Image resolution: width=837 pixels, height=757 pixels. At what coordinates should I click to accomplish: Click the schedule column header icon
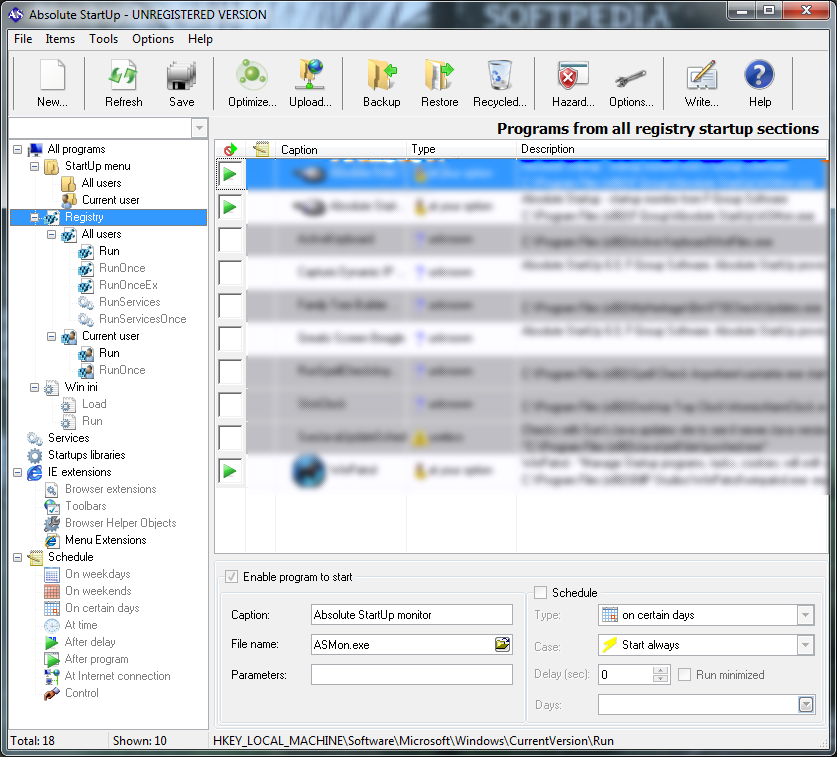point(261,149)
